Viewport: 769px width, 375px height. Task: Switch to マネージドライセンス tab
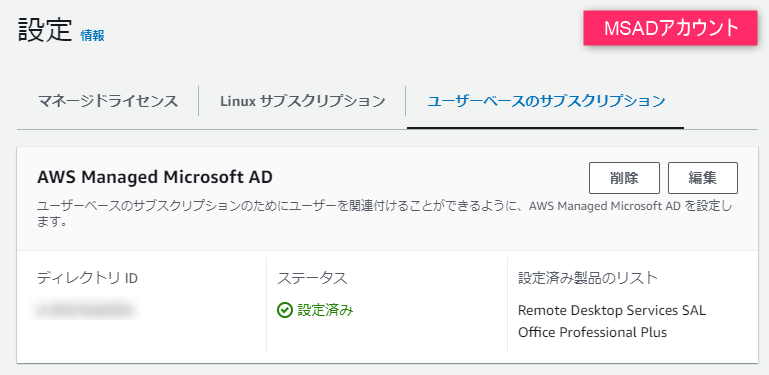[107, 101]
